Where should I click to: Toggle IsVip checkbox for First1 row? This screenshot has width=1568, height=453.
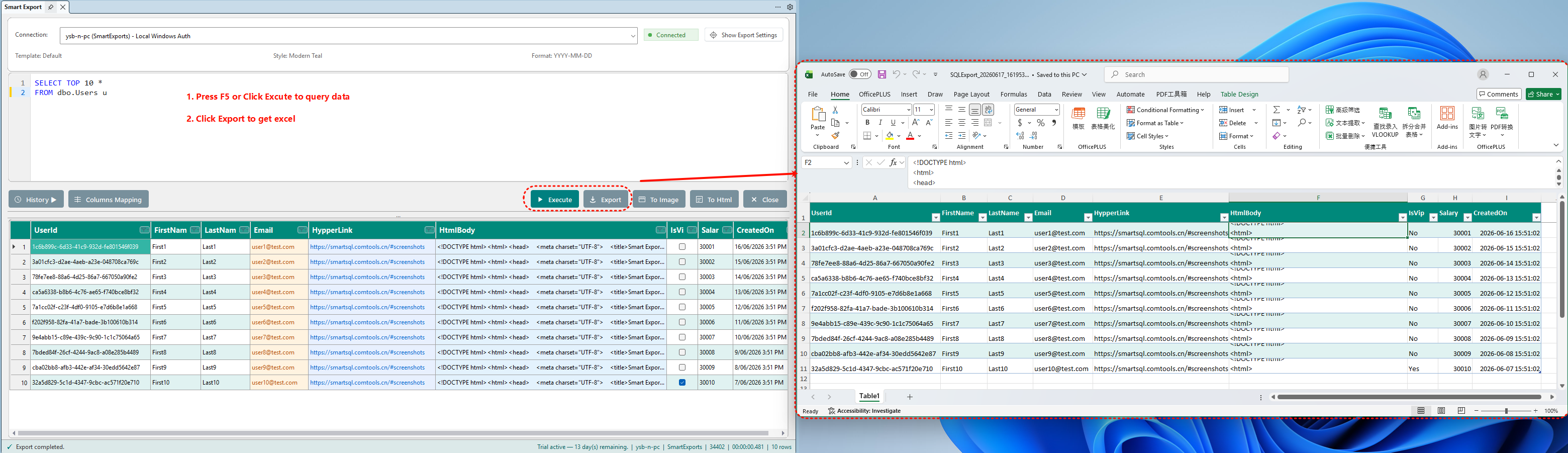682,246
